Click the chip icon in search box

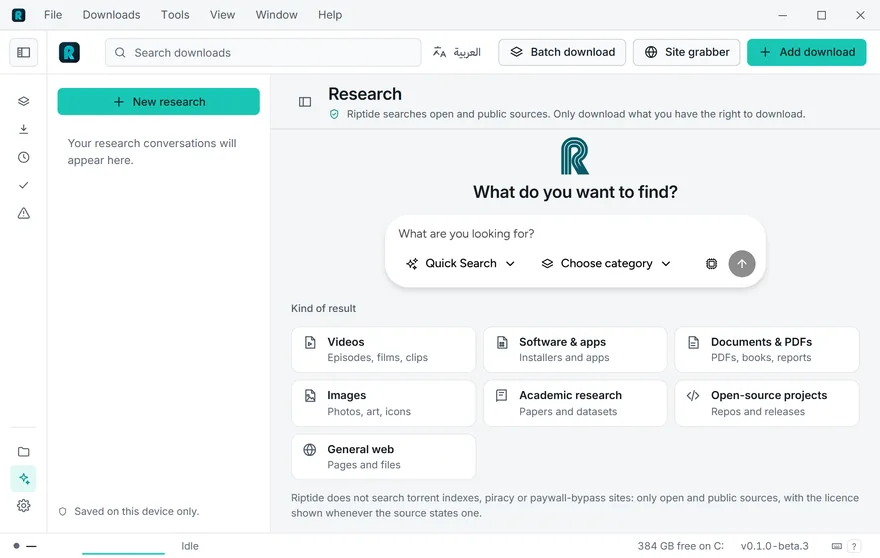coord(711,264)
